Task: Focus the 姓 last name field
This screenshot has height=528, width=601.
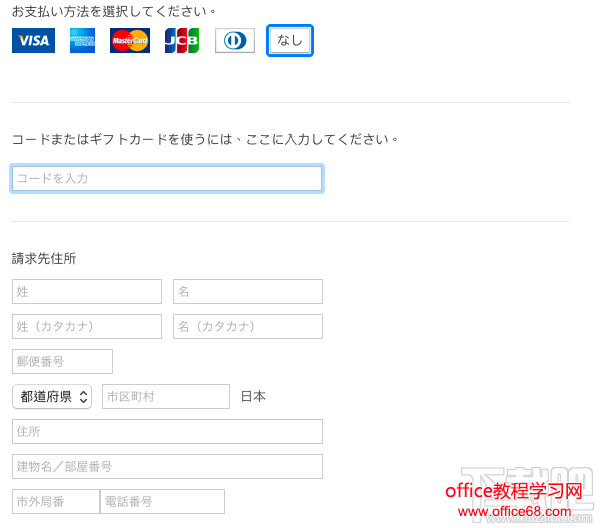Action: click(87, 291)
